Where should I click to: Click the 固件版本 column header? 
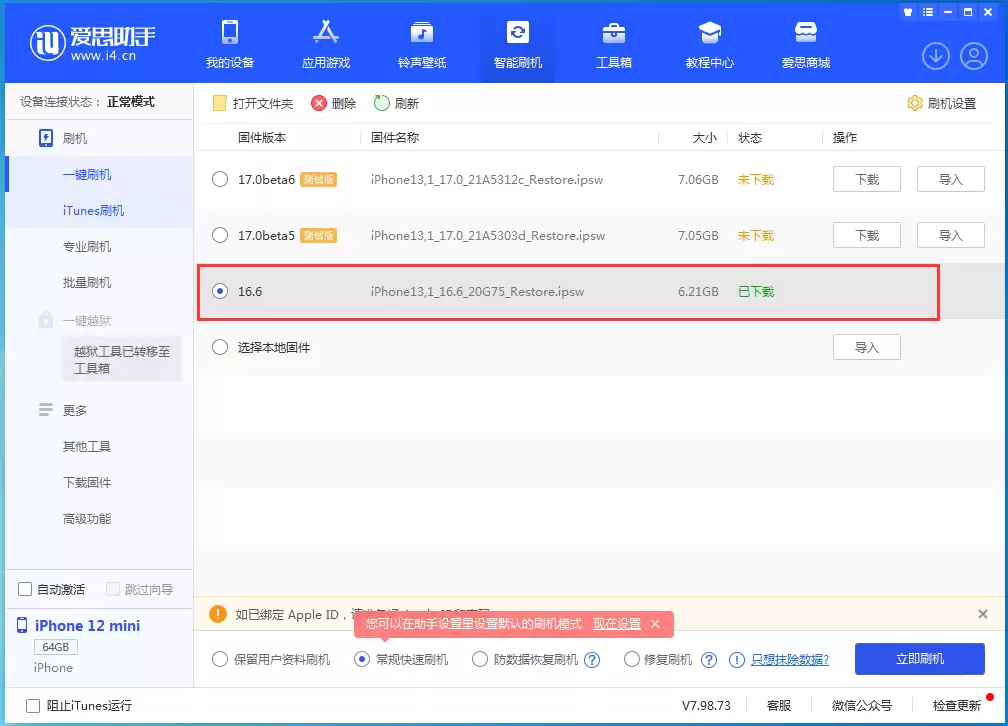coord(262,138)
